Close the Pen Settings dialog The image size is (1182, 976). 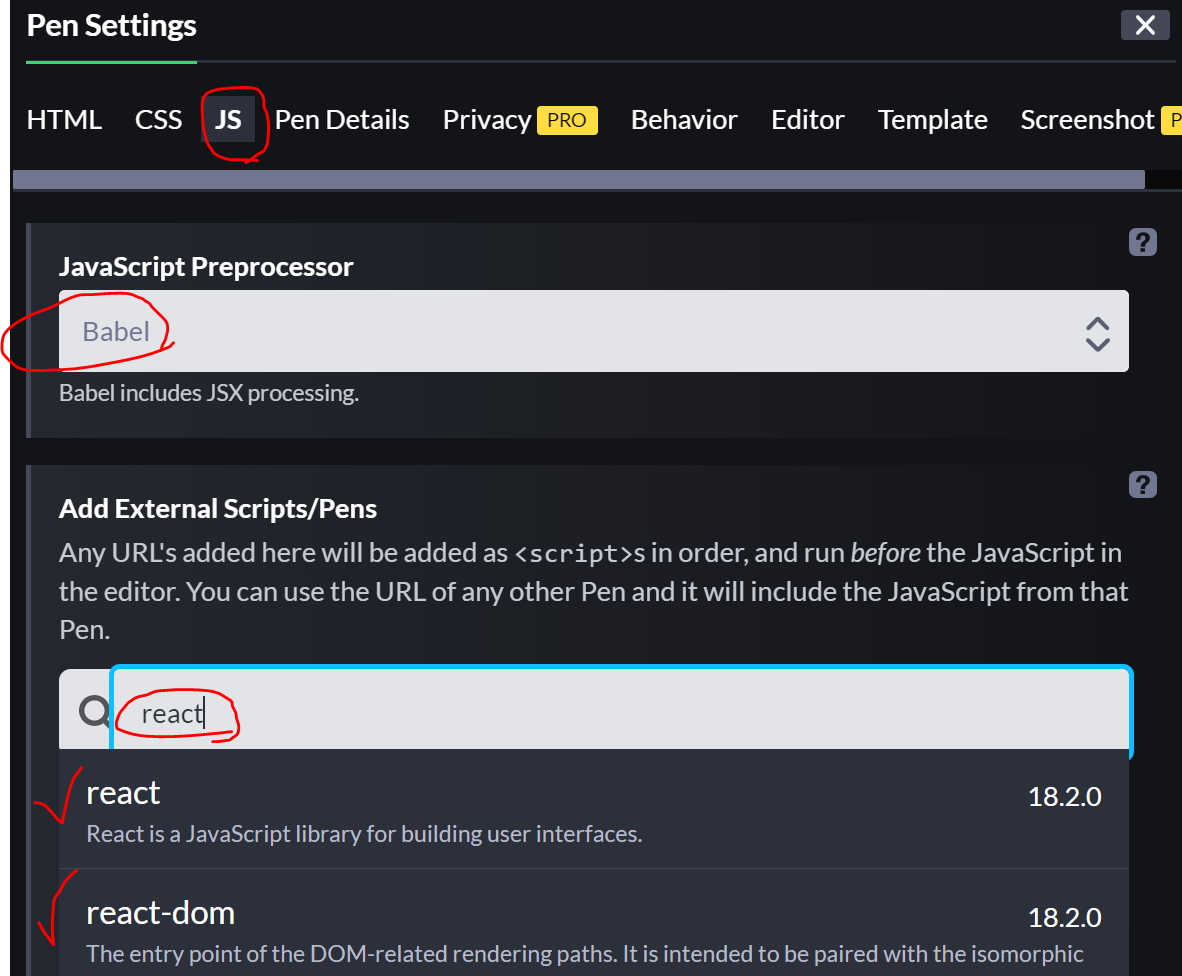click(x=1145, y=26)
